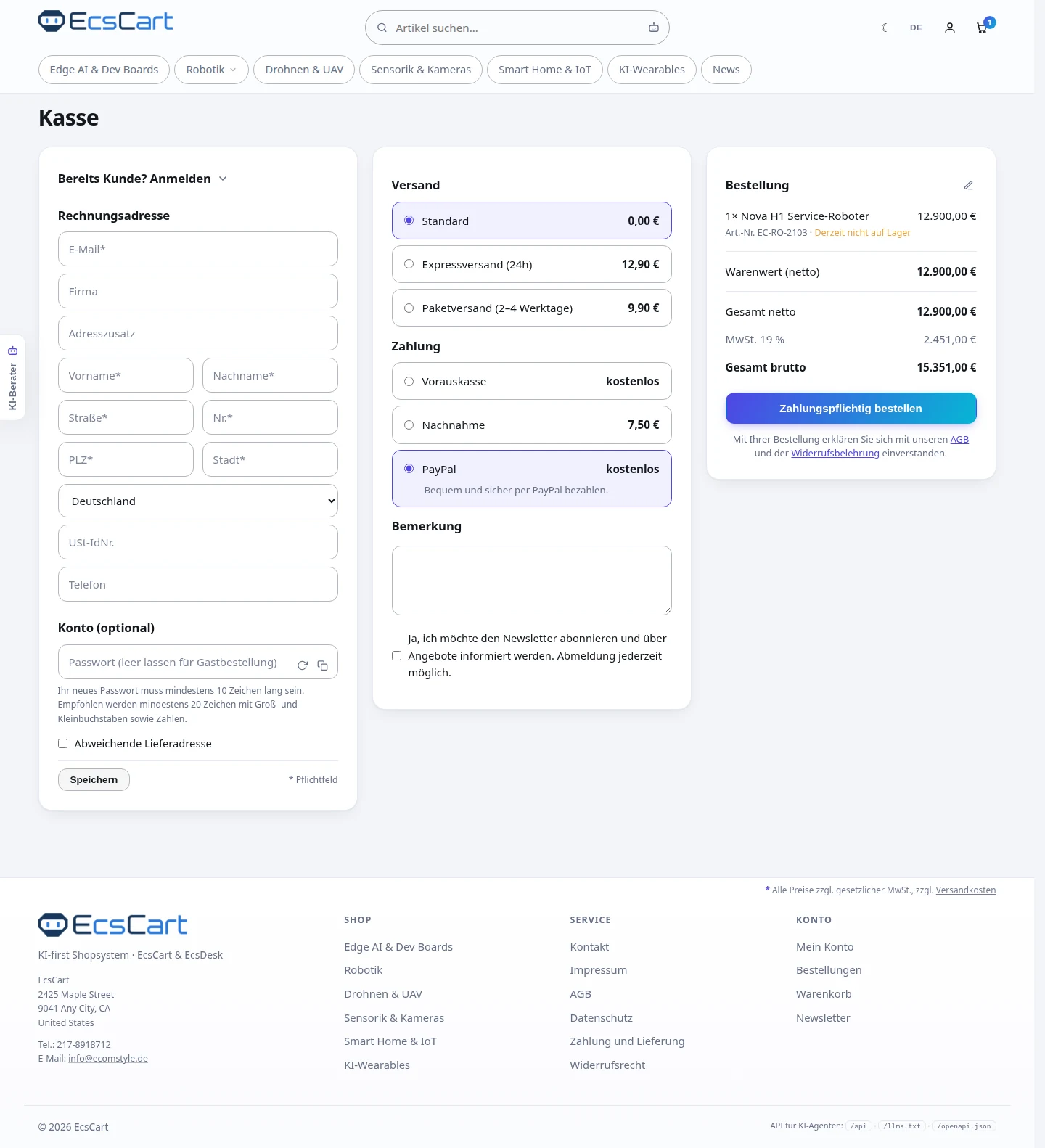The image size is (1045, 1148).
Task: Open the KI-Berater side panel
Action: [x=12, y=377]
